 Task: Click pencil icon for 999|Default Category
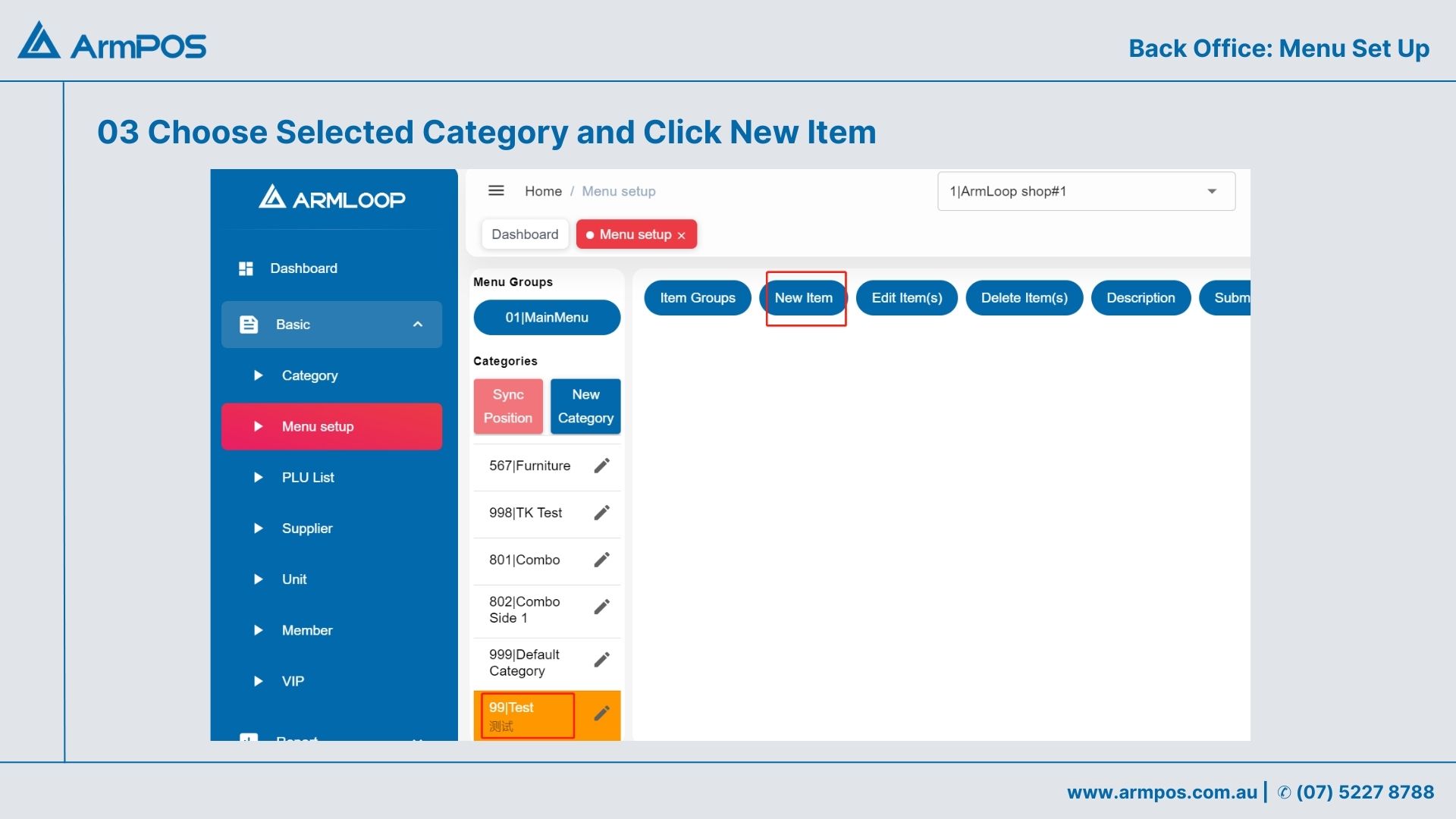[x=601, y=660]
